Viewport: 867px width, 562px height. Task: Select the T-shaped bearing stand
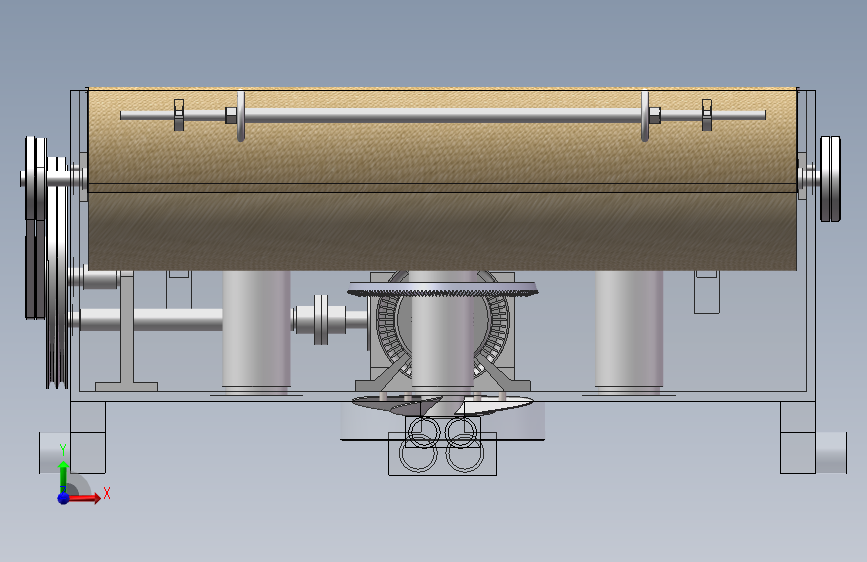coord(127,332)
